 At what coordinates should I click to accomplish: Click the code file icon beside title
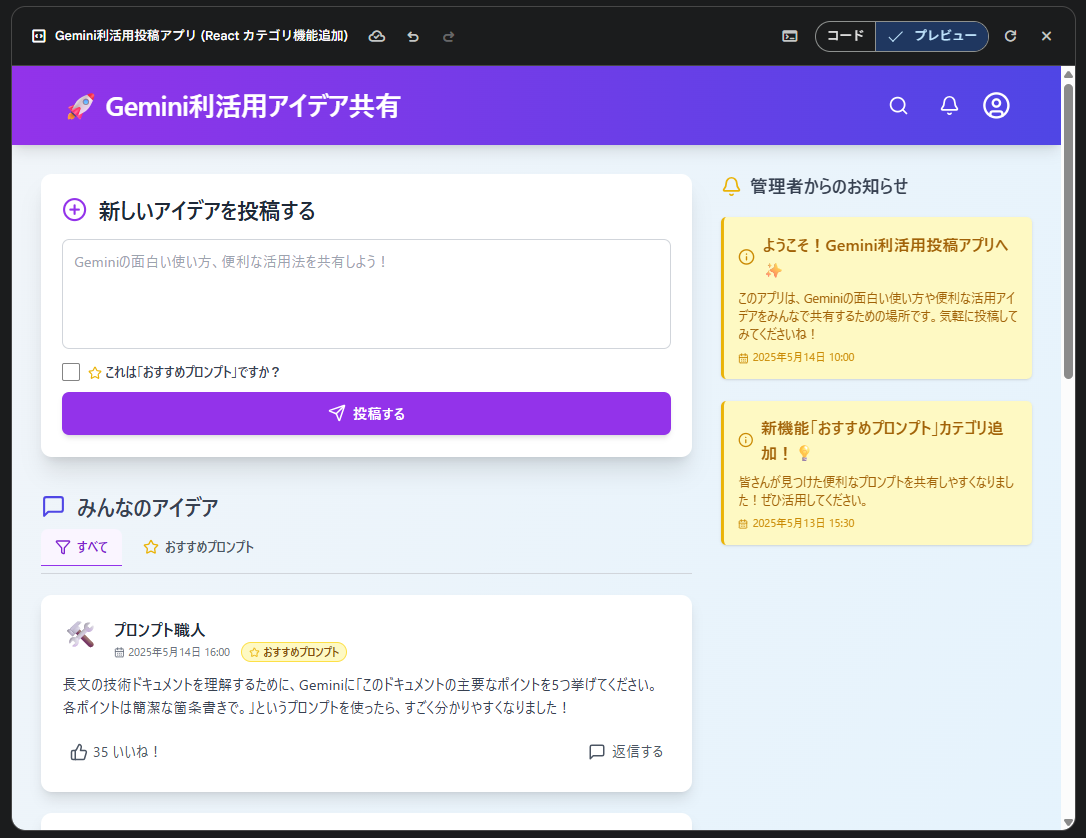tap(39, 36)
